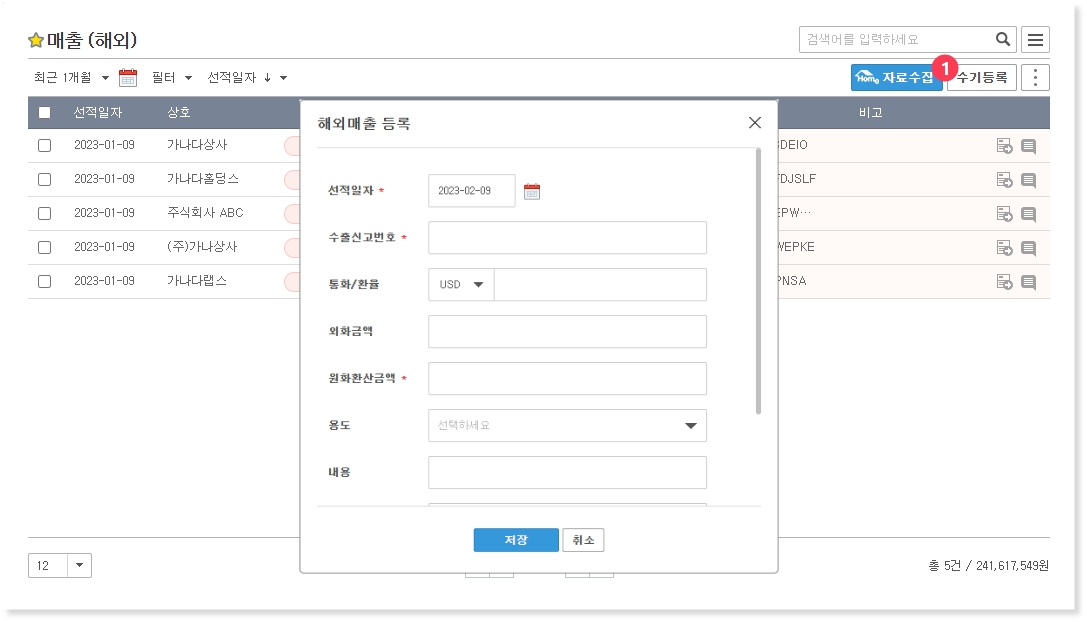1087x622 pixels.
Task: Open the 최근 1개월 period menu
Action: coord(71,78)
